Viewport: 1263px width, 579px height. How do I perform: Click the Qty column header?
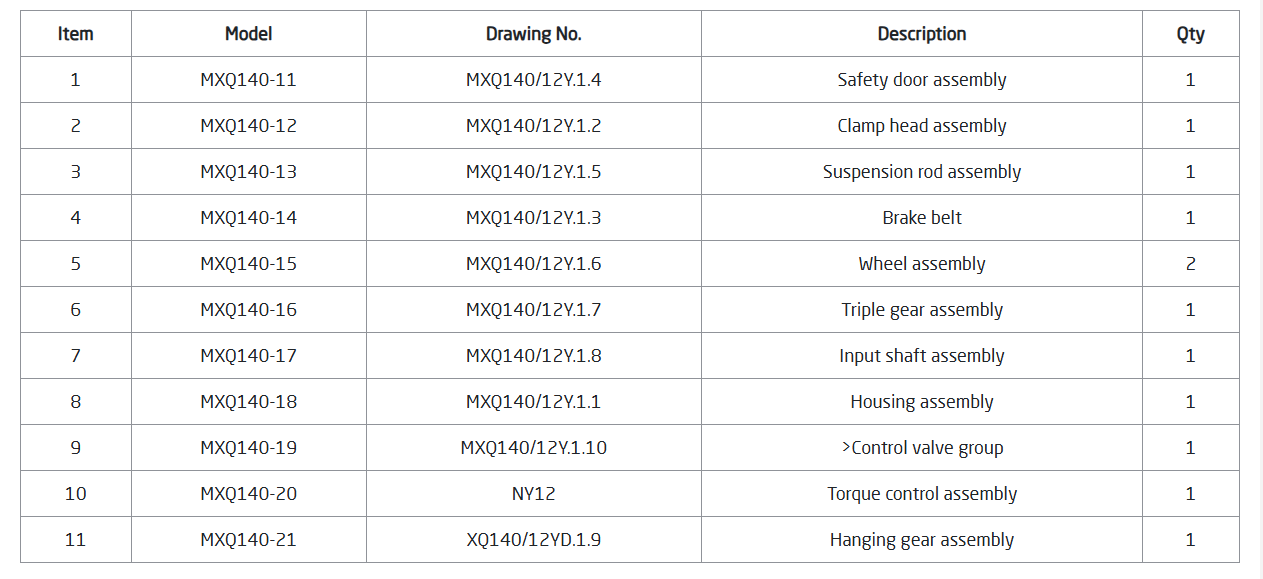point(1190,34)
